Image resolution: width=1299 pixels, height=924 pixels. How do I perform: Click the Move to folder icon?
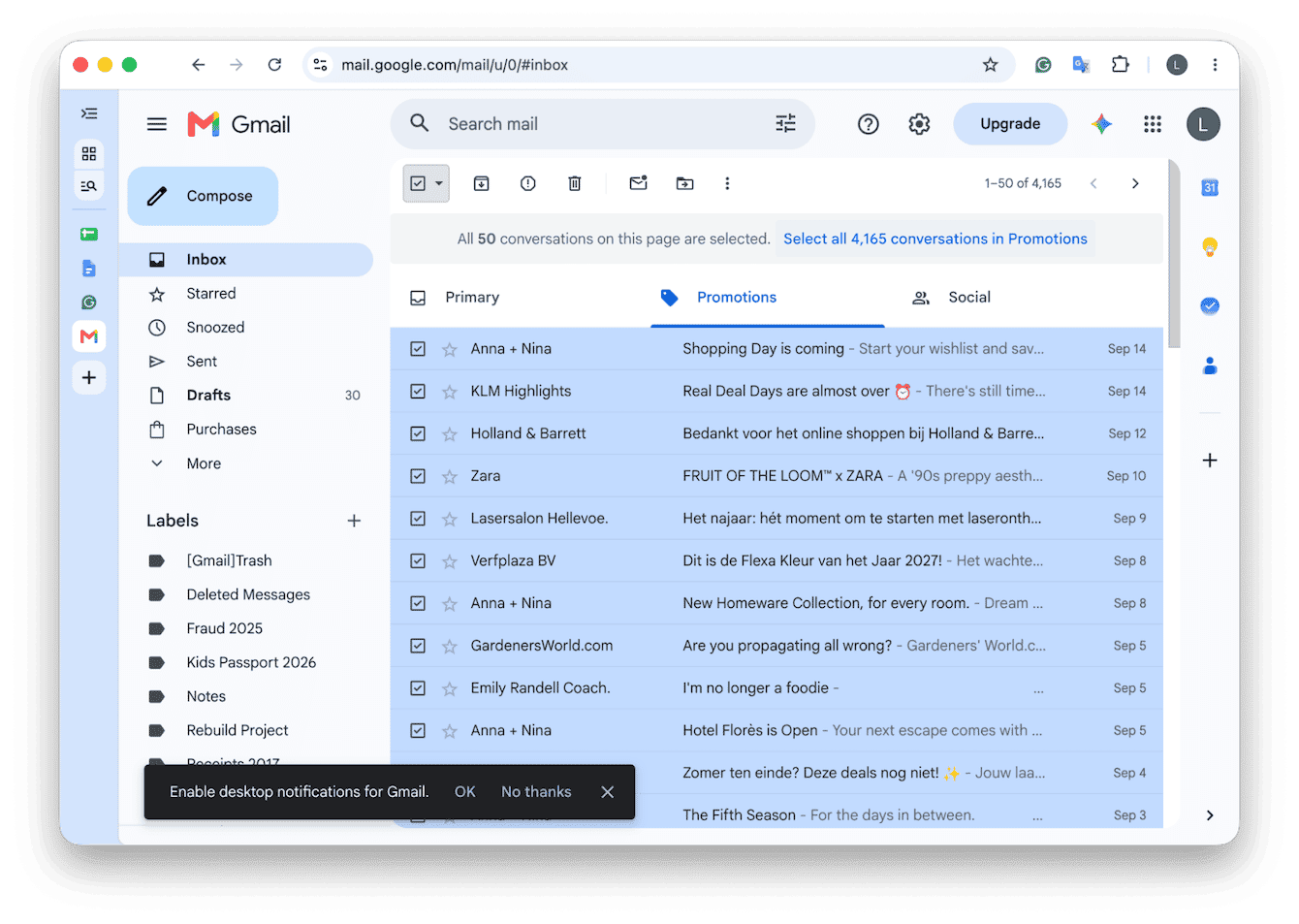click(684, 183)
